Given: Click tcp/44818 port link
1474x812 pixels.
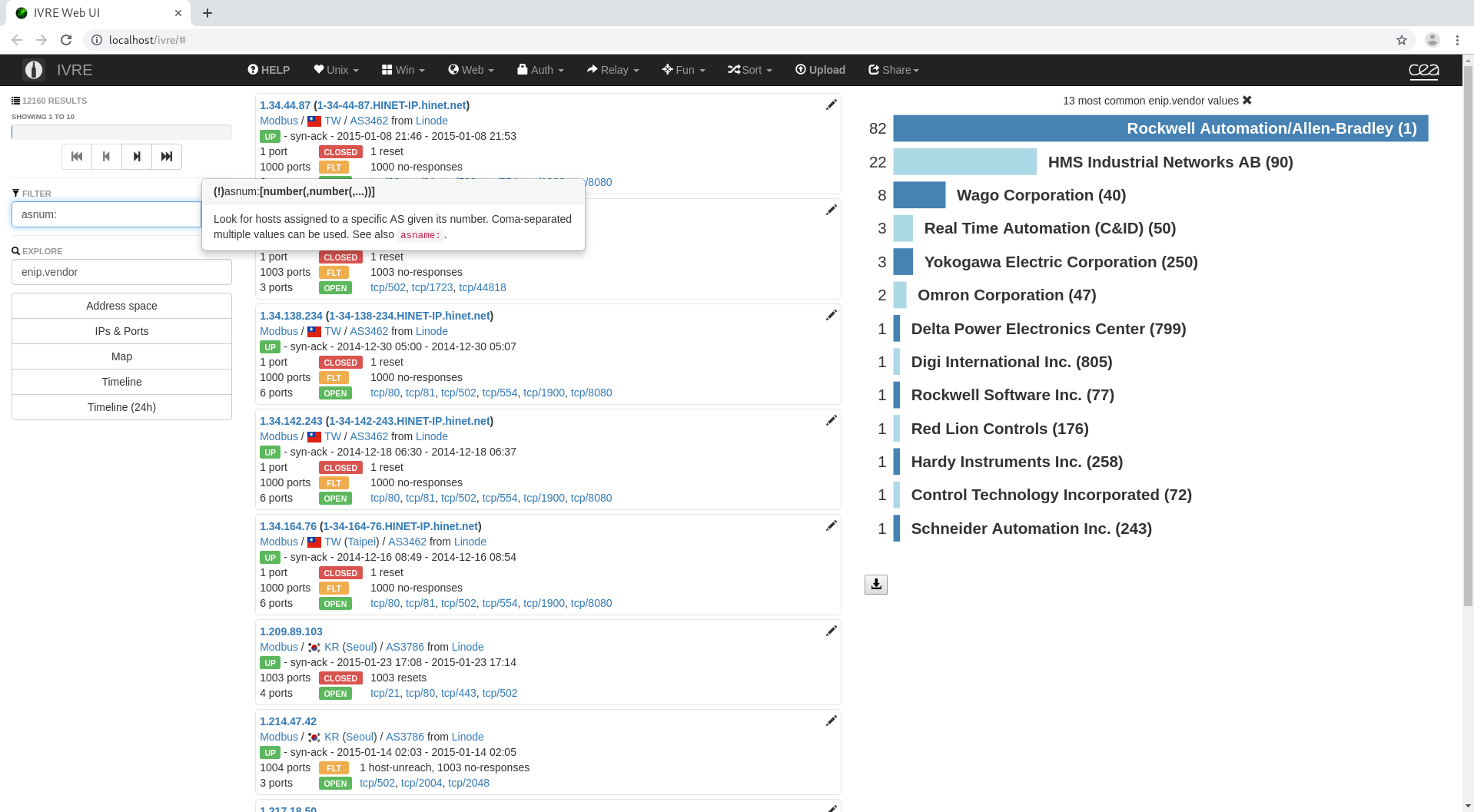Looking at the screenshot, I should 483,287.
